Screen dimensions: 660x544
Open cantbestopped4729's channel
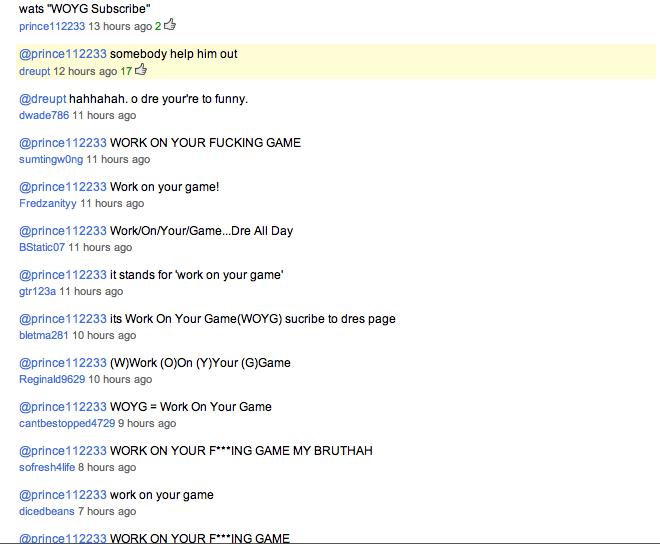67,424
